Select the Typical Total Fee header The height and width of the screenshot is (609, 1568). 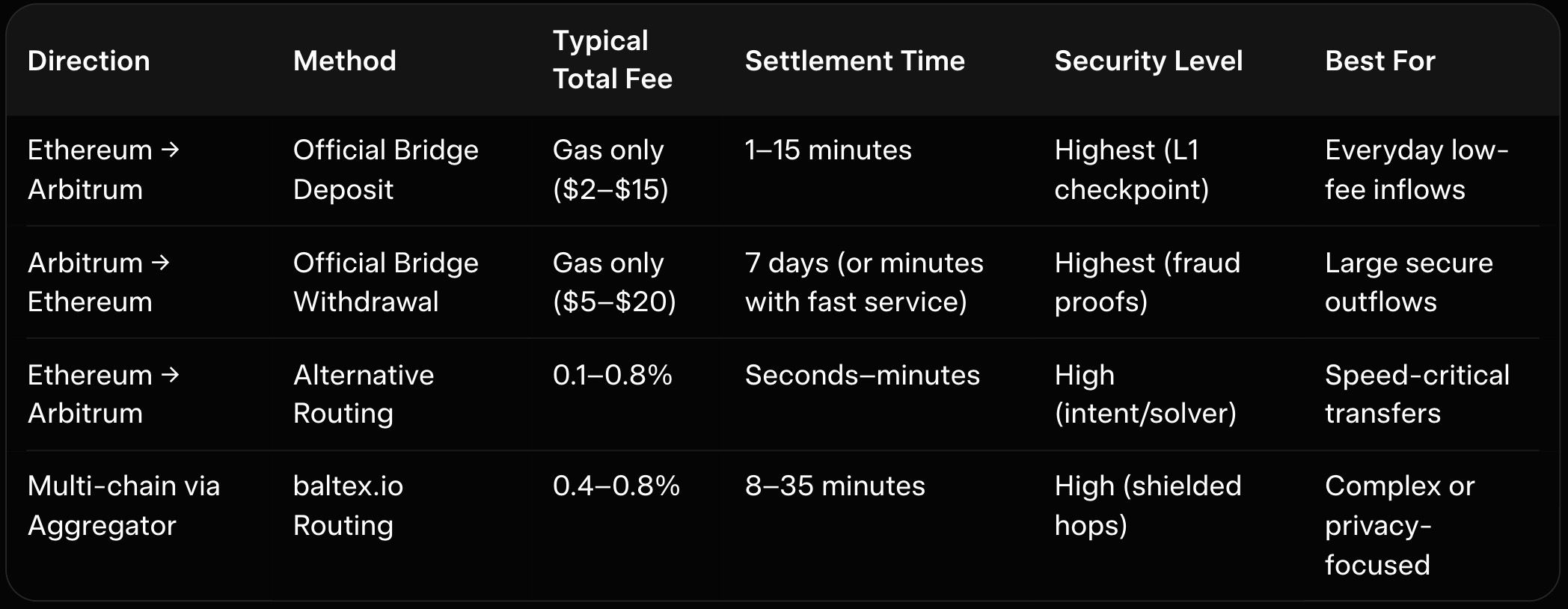612,60
